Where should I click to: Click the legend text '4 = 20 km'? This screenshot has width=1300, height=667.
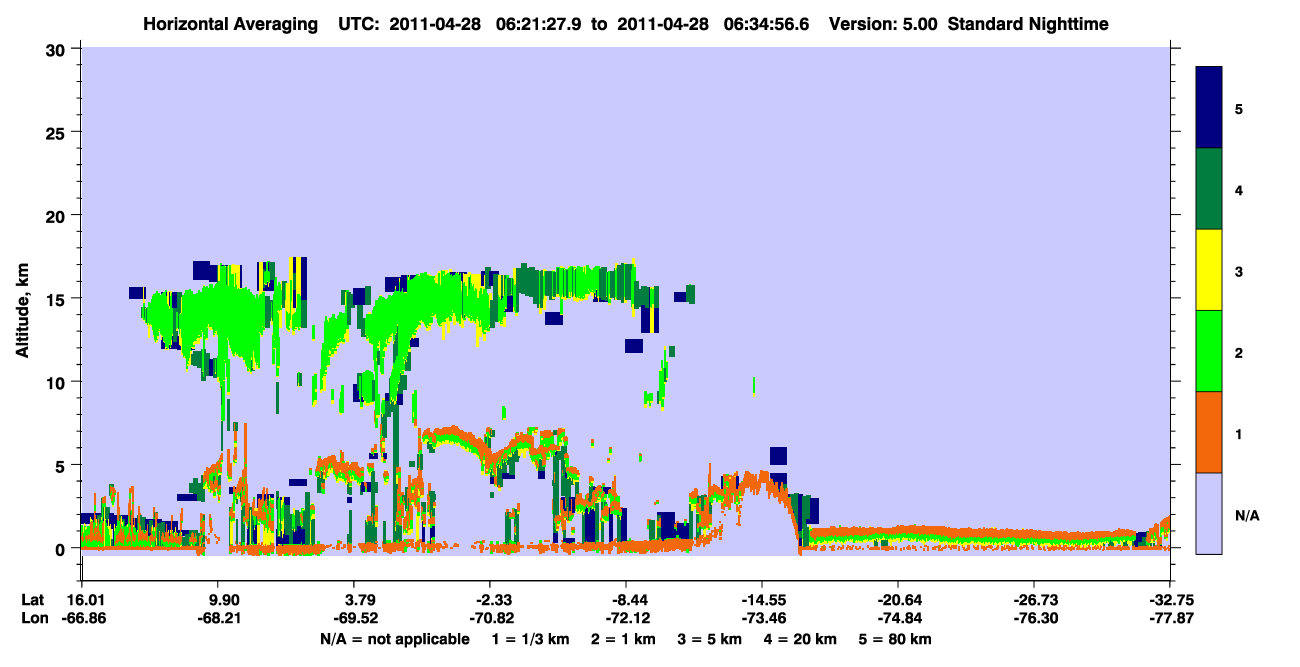[802, 639]
